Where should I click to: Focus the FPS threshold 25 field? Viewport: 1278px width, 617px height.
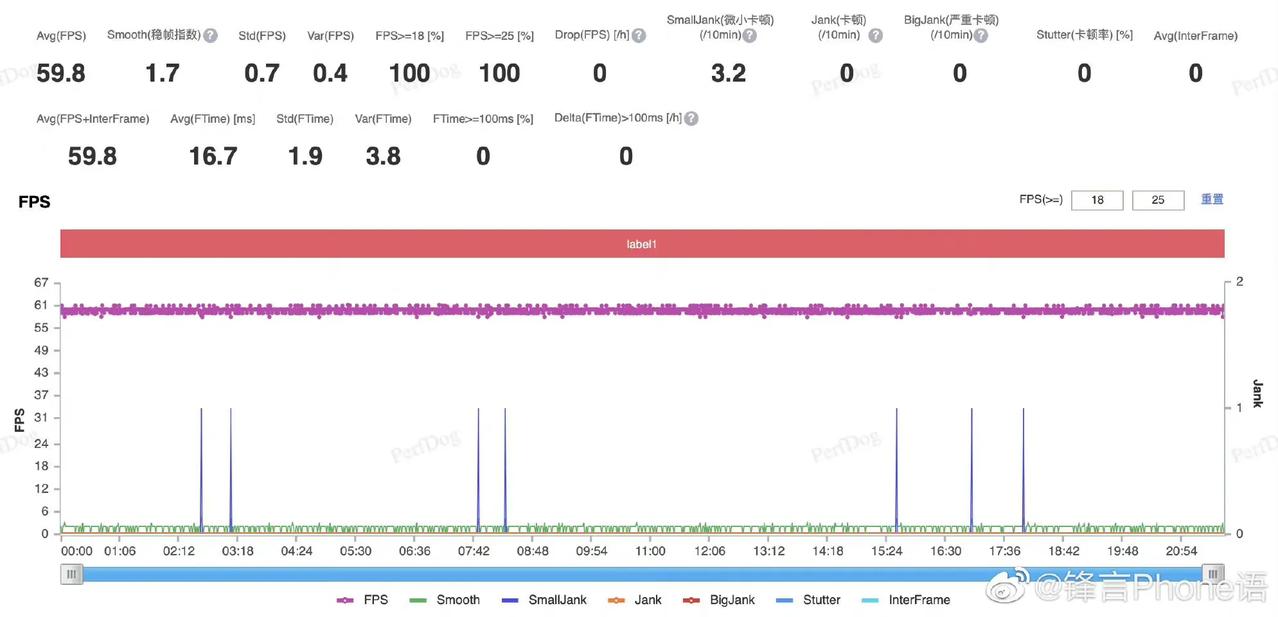tap(1158, 200)
